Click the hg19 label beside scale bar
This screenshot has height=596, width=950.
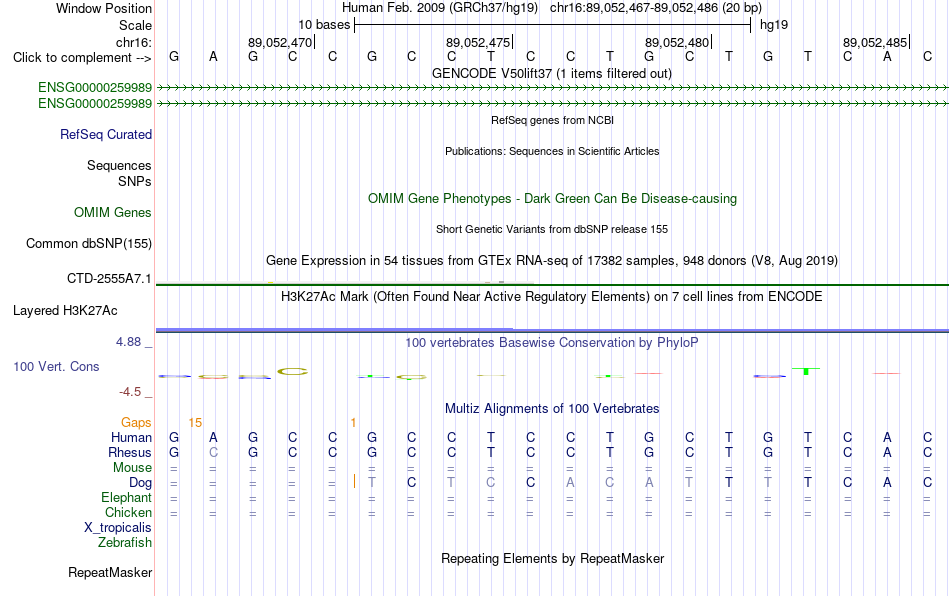pyautogui.click(x=774, y=25)
